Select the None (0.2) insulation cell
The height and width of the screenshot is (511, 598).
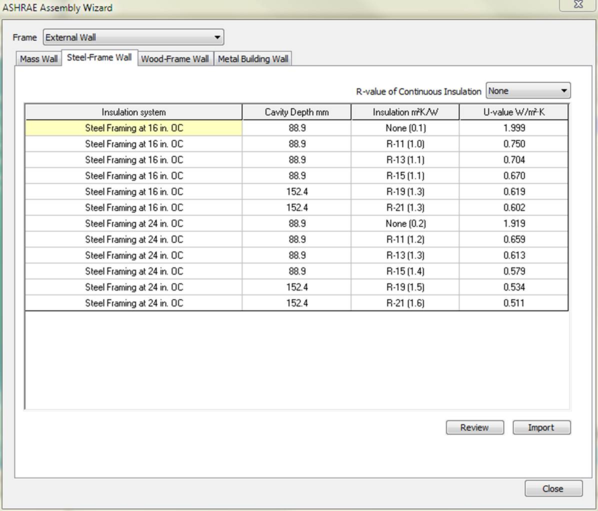(405, 223)
